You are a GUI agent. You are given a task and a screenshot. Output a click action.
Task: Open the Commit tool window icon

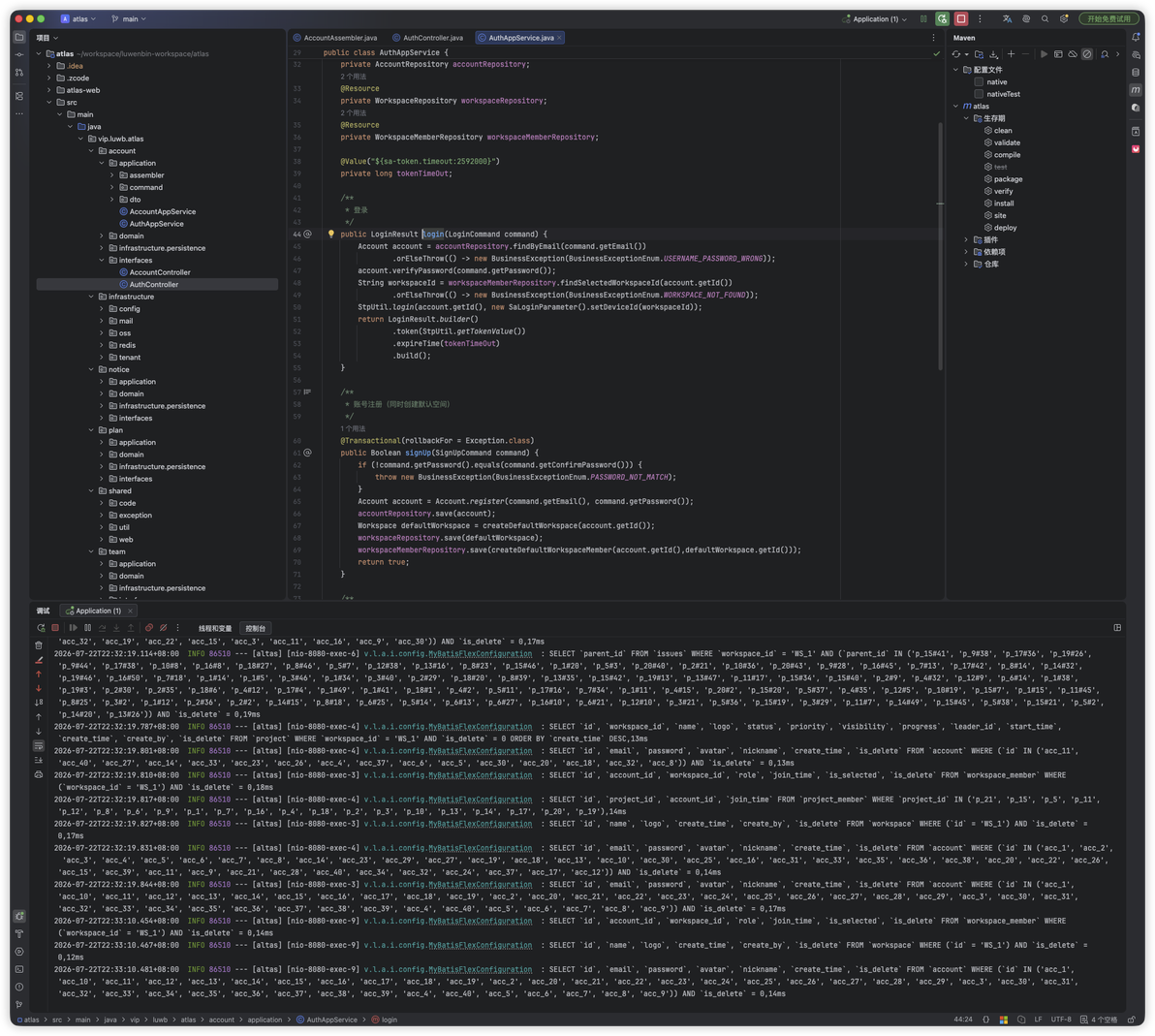point(19,54)
